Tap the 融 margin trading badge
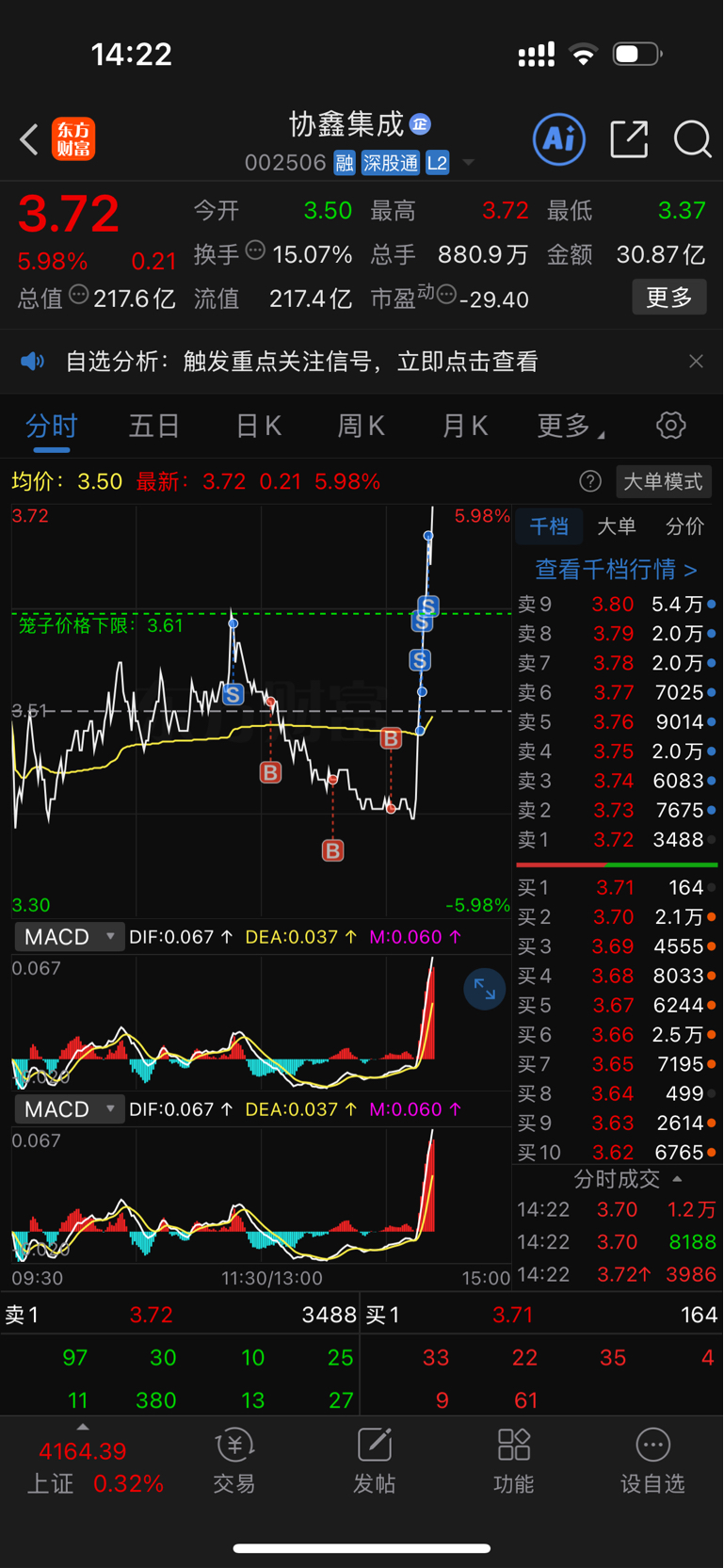This screenshot has height=1568, width=724. point(345,163)
